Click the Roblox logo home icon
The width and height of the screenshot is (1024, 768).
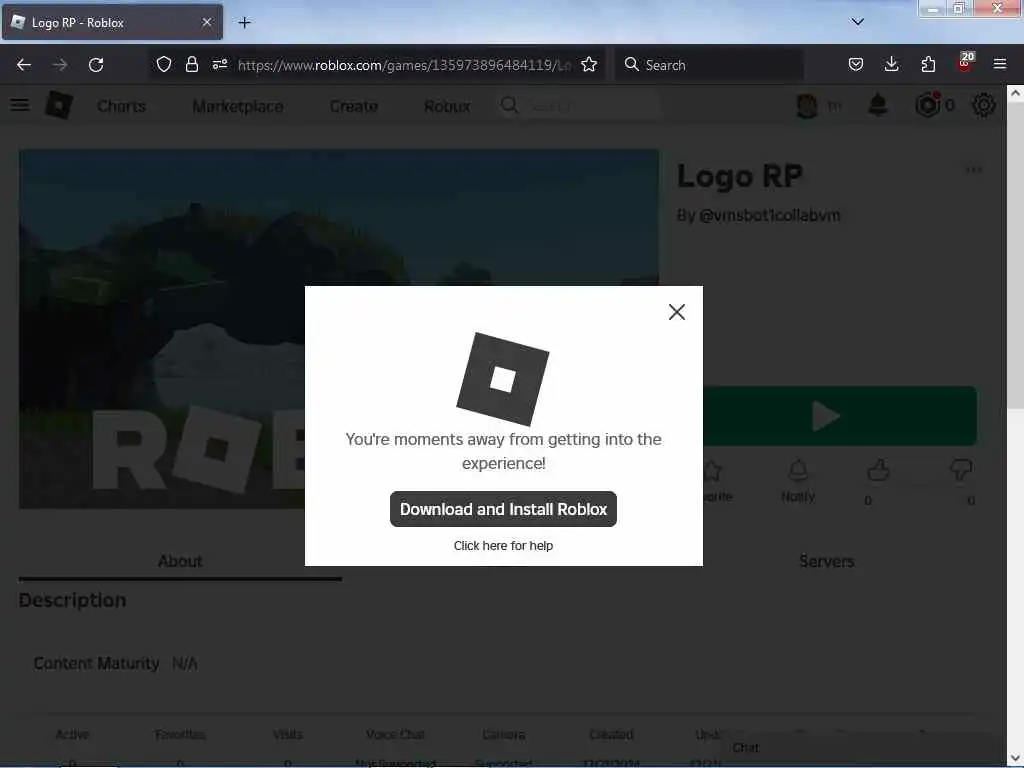pyautogui.click(x=59, y=105)
